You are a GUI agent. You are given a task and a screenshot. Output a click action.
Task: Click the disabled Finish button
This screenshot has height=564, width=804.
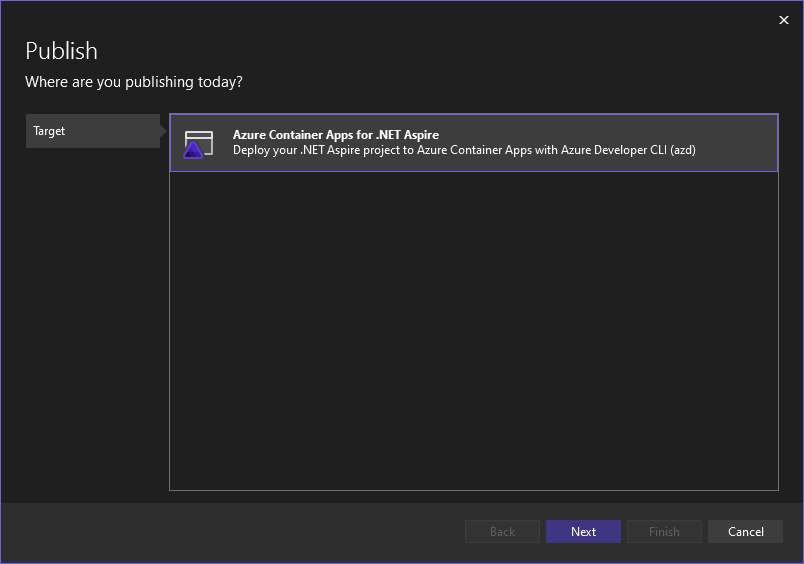click(x=664, y=532)
